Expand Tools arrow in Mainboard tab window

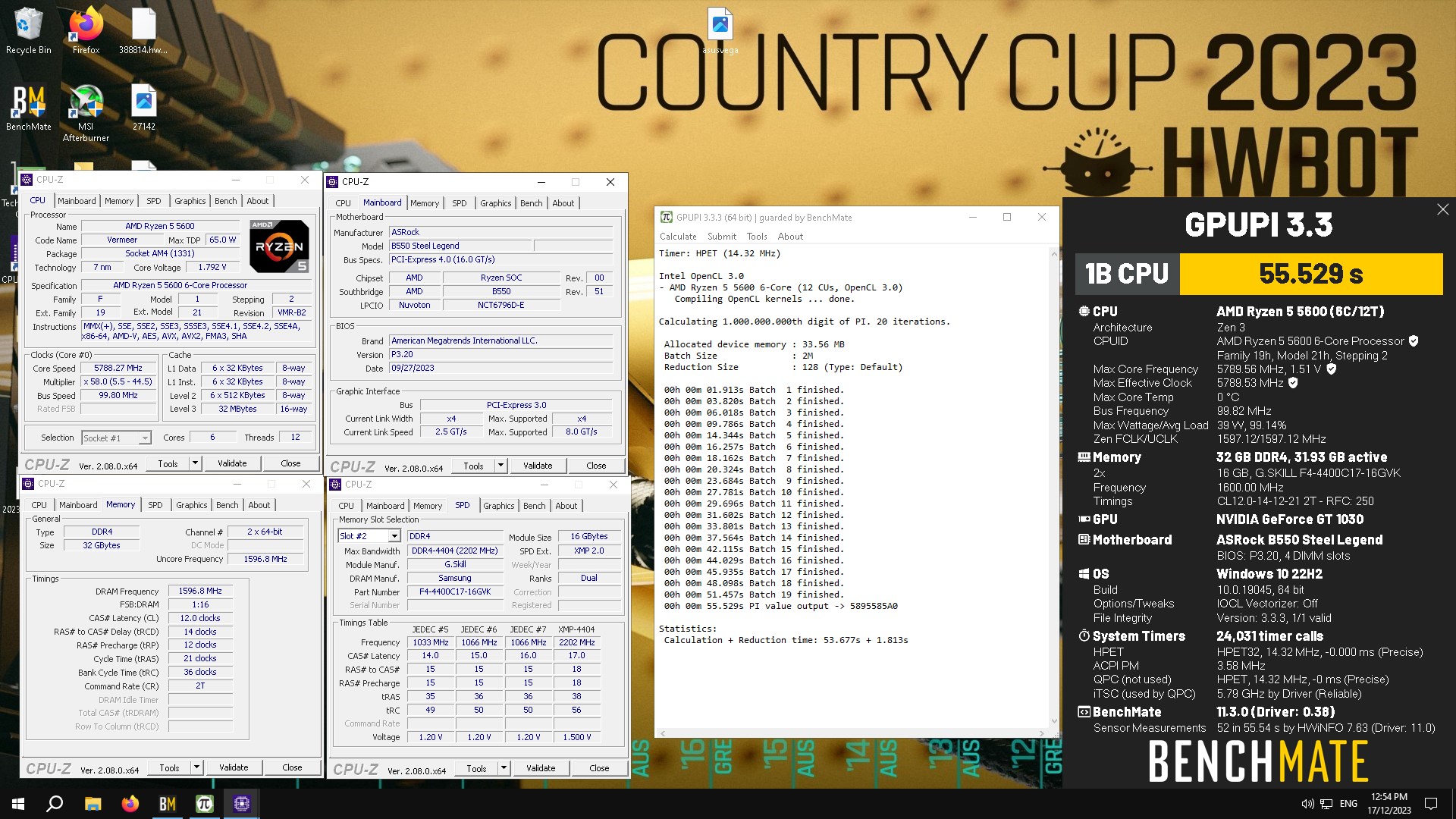point(500,466)
